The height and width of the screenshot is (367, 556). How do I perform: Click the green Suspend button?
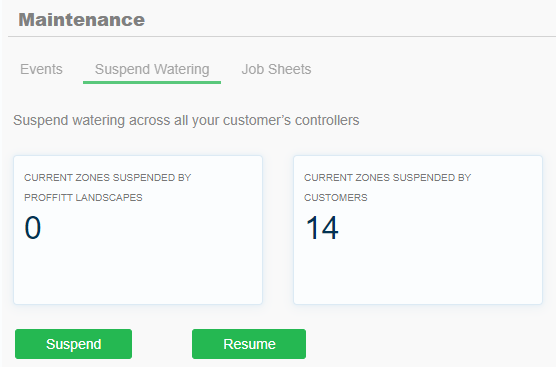[x=73, y=344]
